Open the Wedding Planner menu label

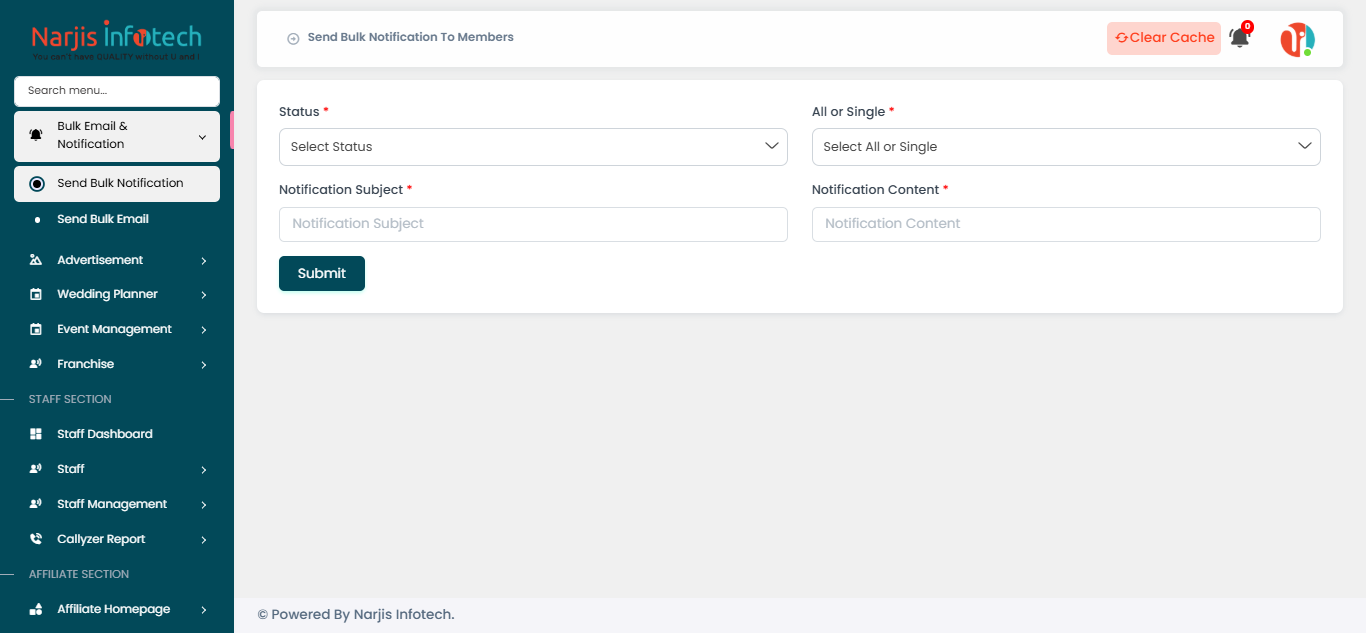pos(107,294)
